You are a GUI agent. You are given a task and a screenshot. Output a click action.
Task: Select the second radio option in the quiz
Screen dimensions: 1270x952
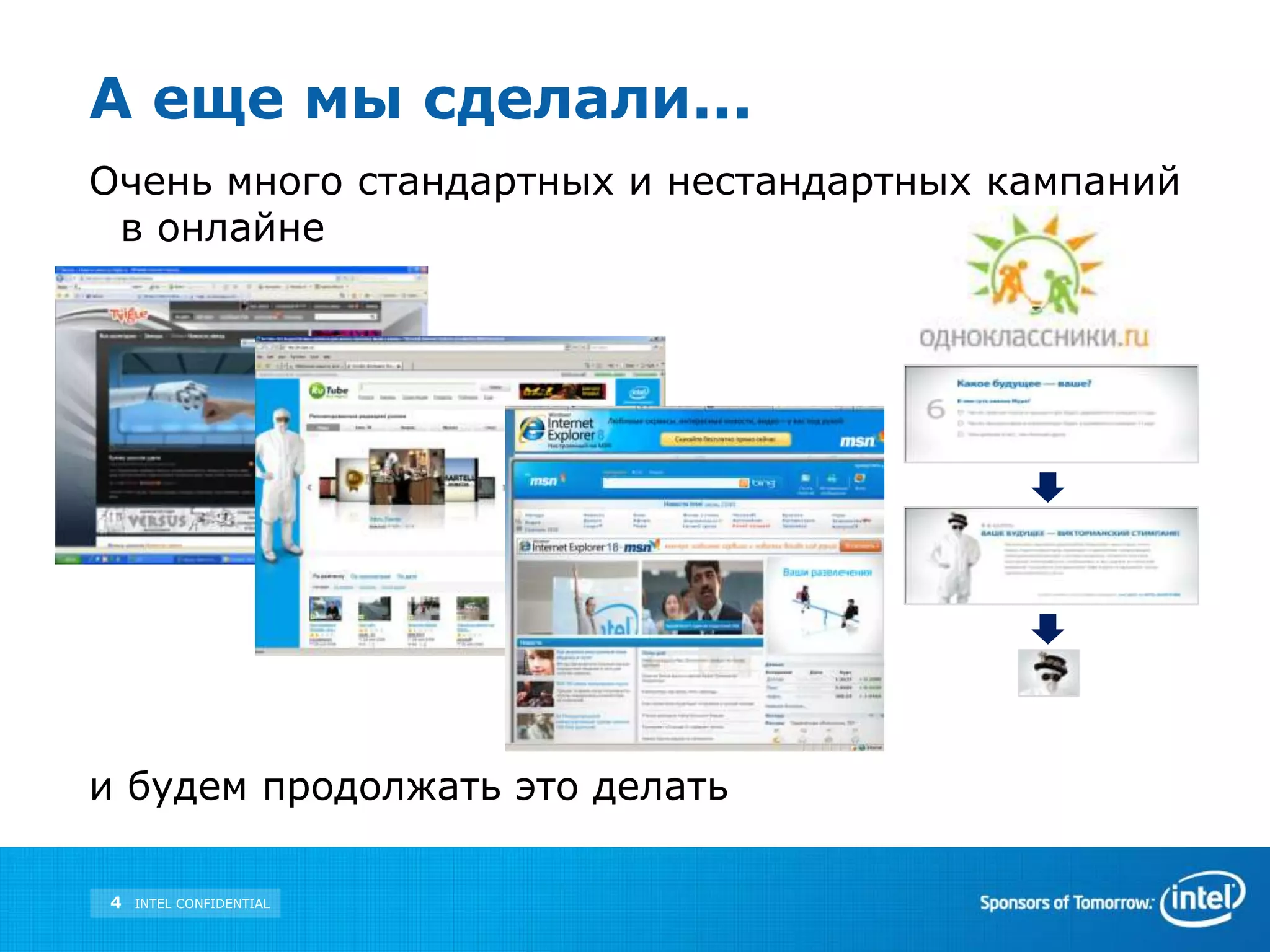pos(961,423)
